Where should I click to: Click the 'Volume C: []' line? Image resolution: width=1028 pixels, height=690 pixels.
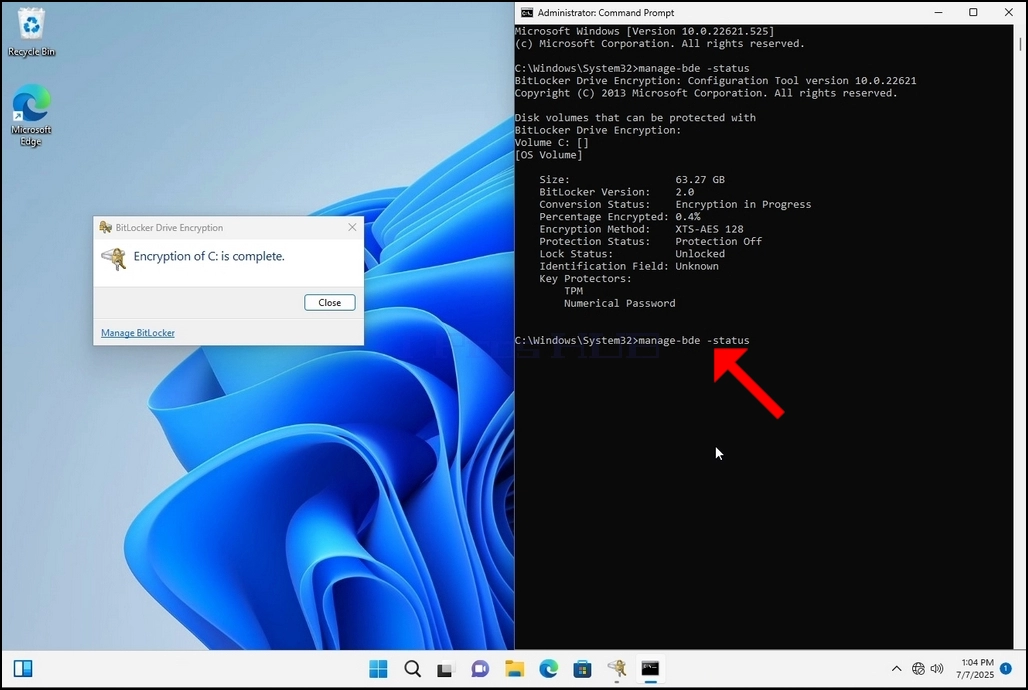pyautogui.click(x=551, y=142)
